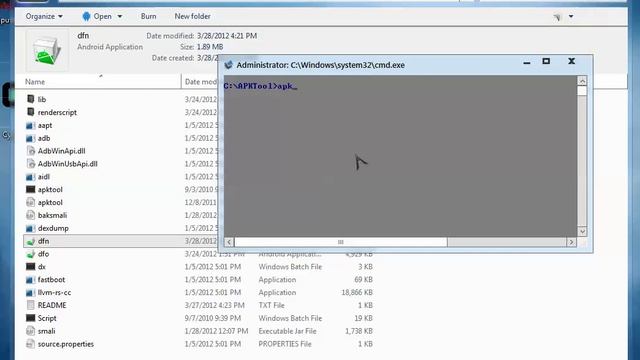The image size is (640, 360).
Task: Click the dfn Android app icon
Action: pos(31,241)
